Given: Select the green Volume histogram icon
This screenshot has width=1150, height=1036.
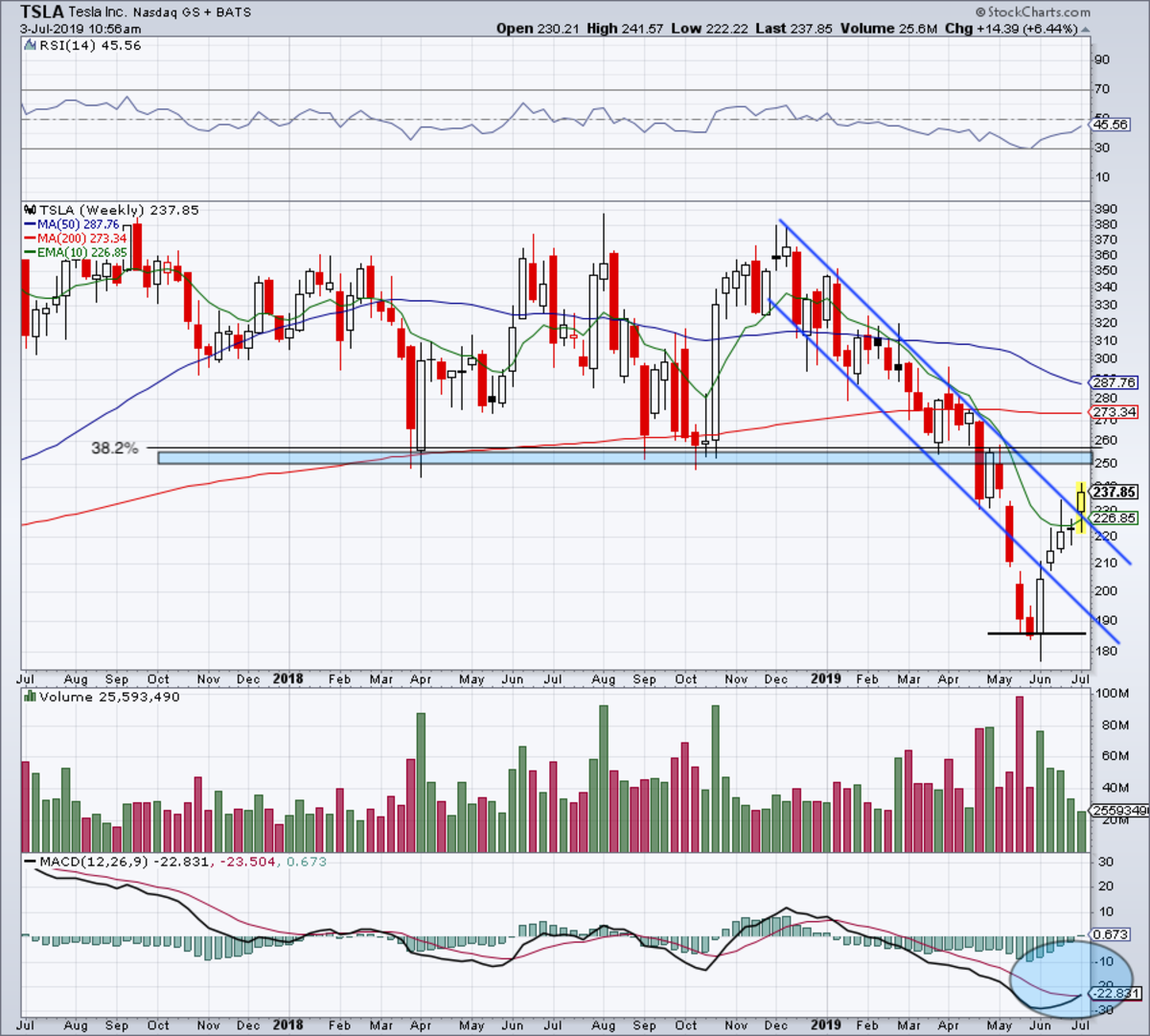Looking at the screenshot, I should [x=29, y=697].
